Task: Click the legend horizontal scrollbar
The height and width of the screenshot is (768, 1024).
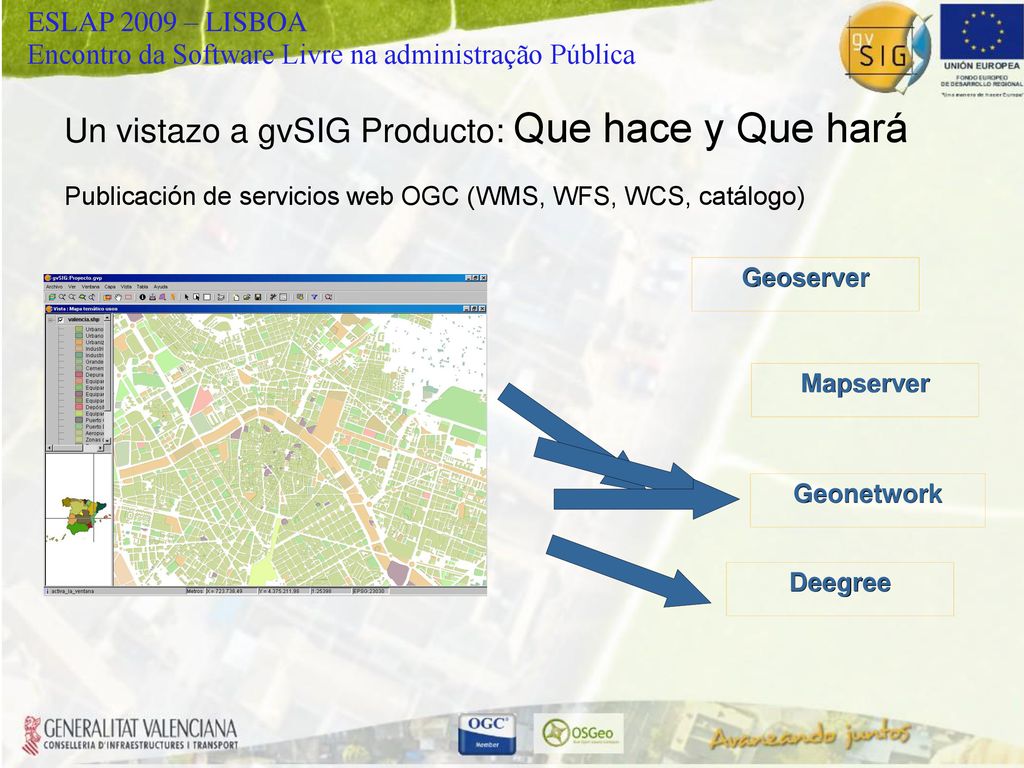Action: coord(75,448)
